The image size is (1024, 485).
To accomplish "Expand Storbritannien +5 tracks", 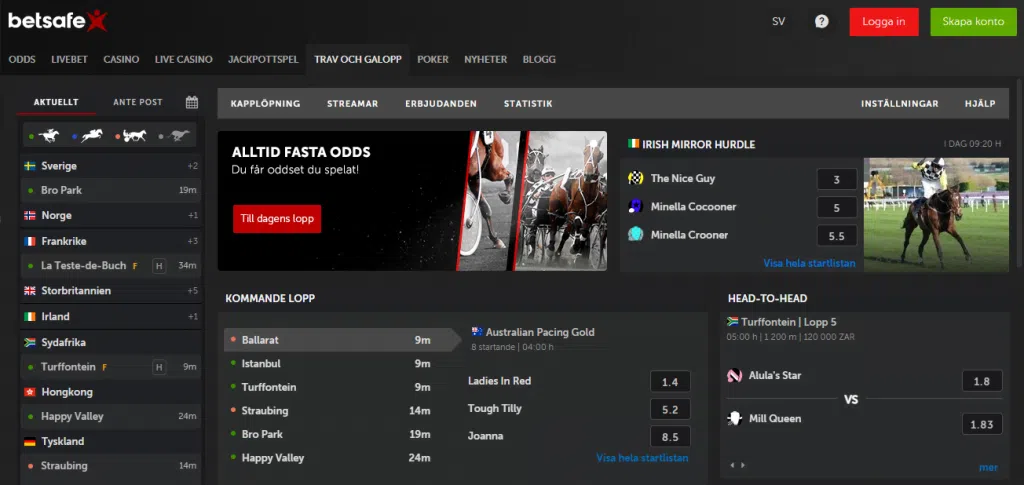I will click(x=192, y=290).
